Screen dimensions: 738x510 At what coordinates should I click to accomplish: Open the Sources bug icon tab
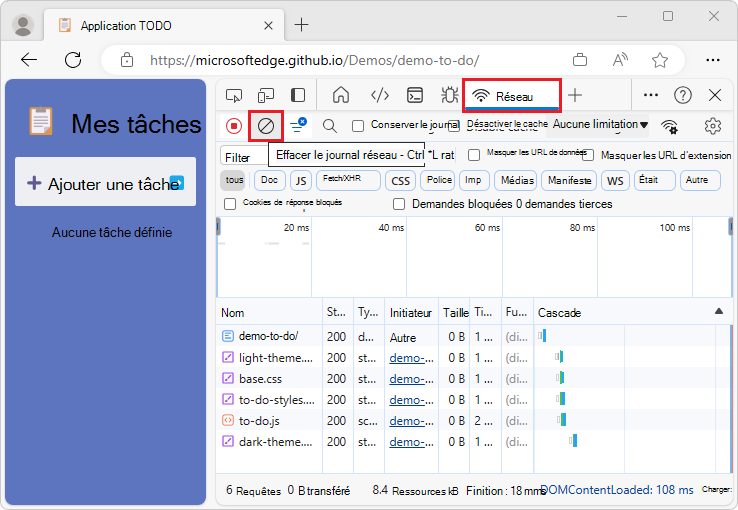point(449,96)
